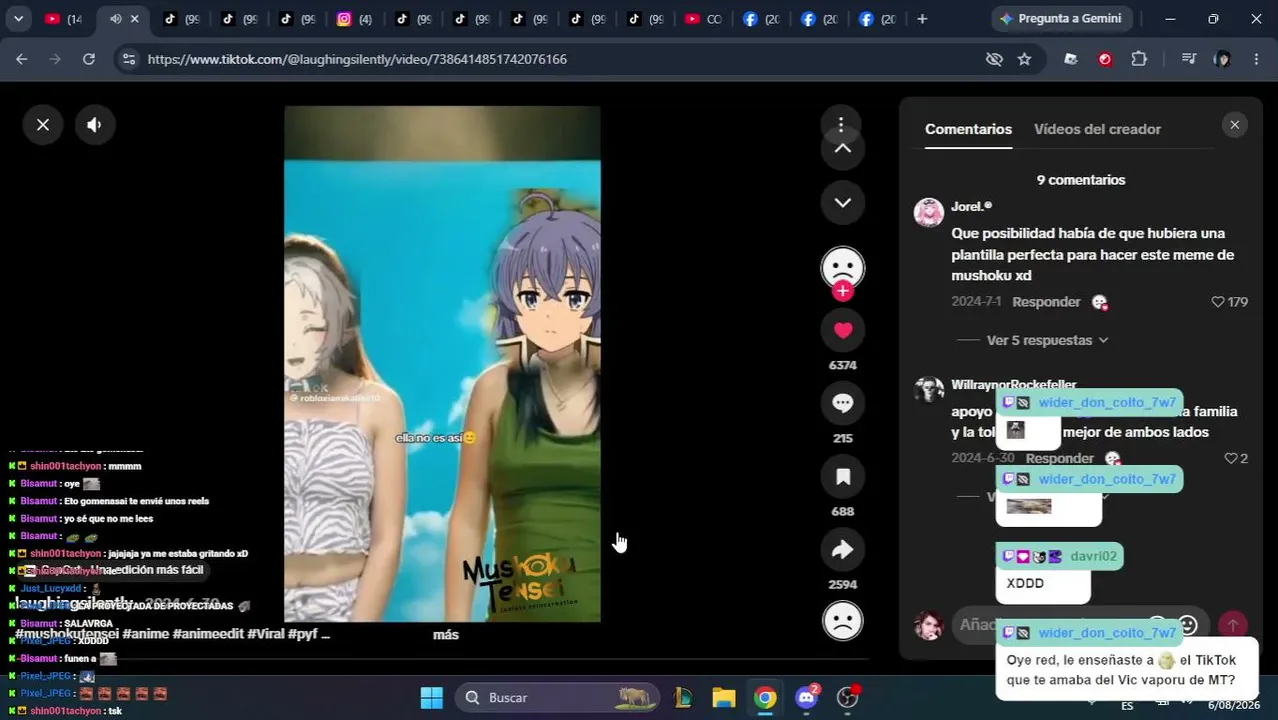The image size is (1278, 720).
Task: Open the Chrome profile avatar
Action: click(x=1222, y=59)
